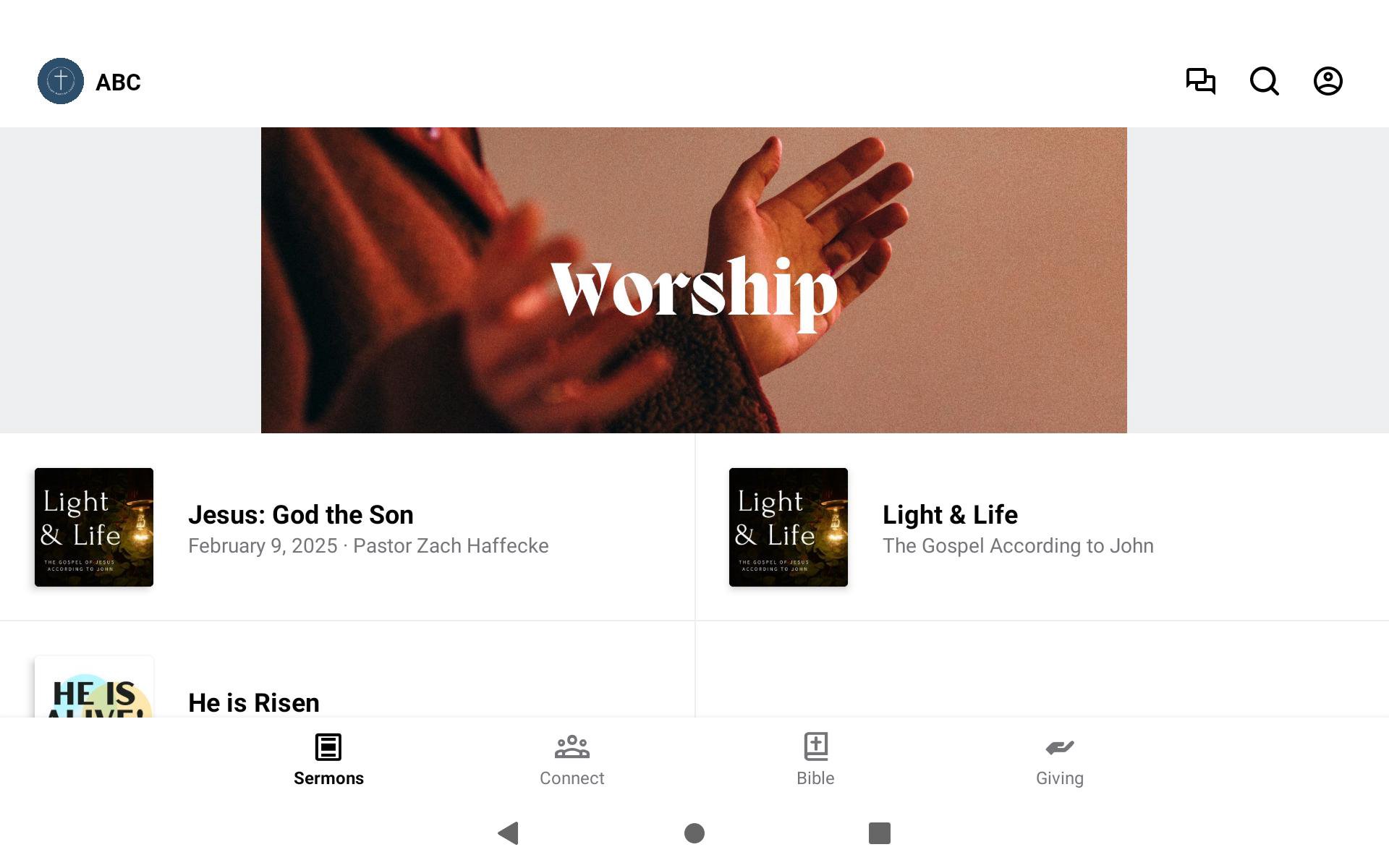Tap Android back navigation button
The image size is (1389, 868).
[x=509, y=833]
